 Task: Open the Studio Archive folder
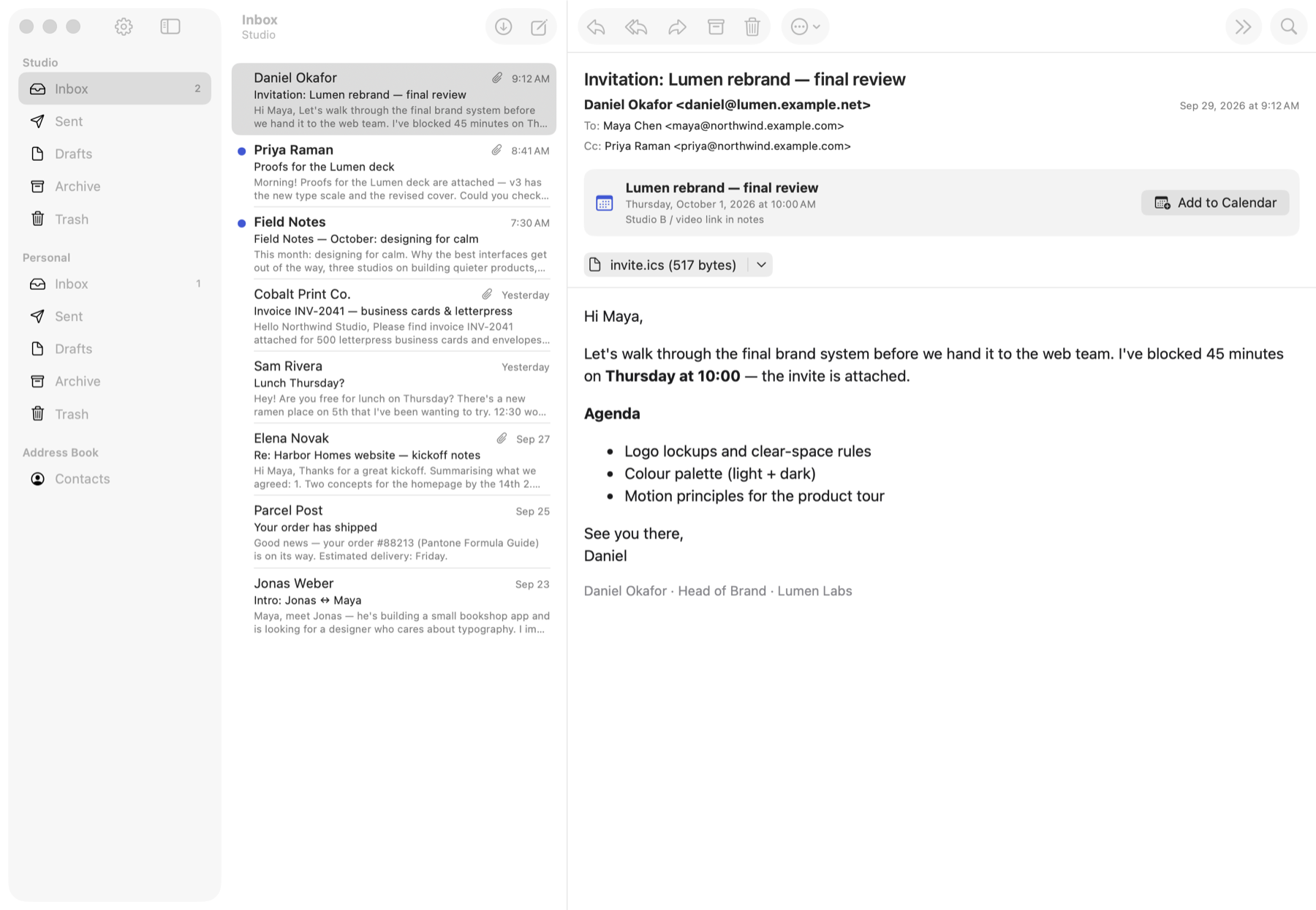click(115, 187)
